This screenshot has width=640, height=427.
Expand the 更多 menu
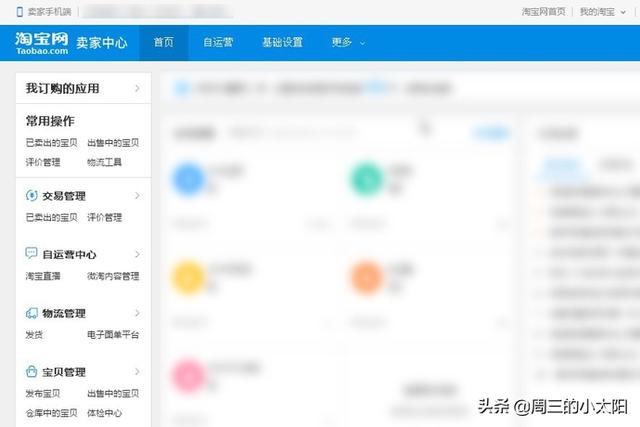(x=348, y=42)
